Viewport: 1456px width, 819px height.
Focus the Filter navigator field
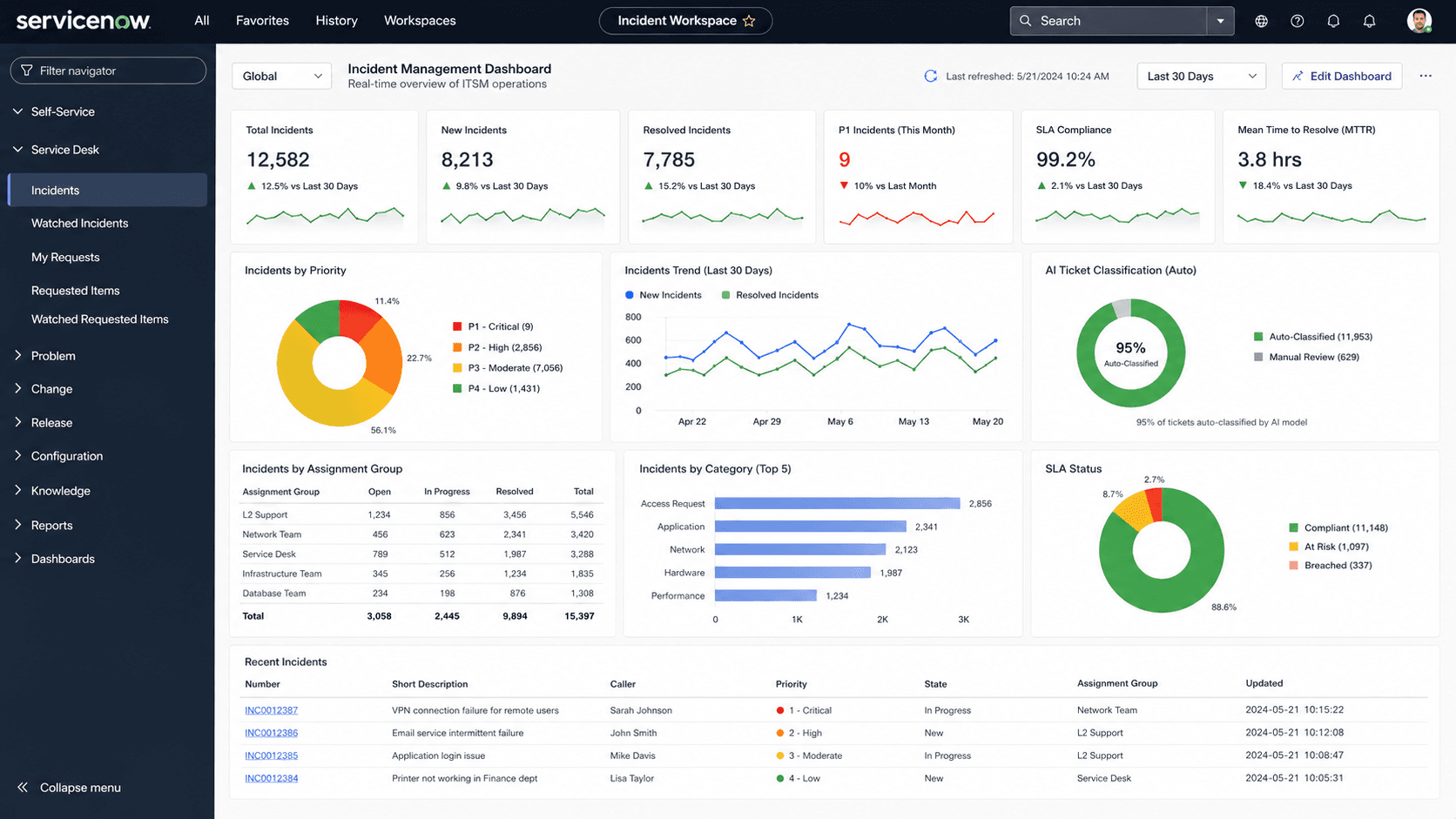click(108, 70)
